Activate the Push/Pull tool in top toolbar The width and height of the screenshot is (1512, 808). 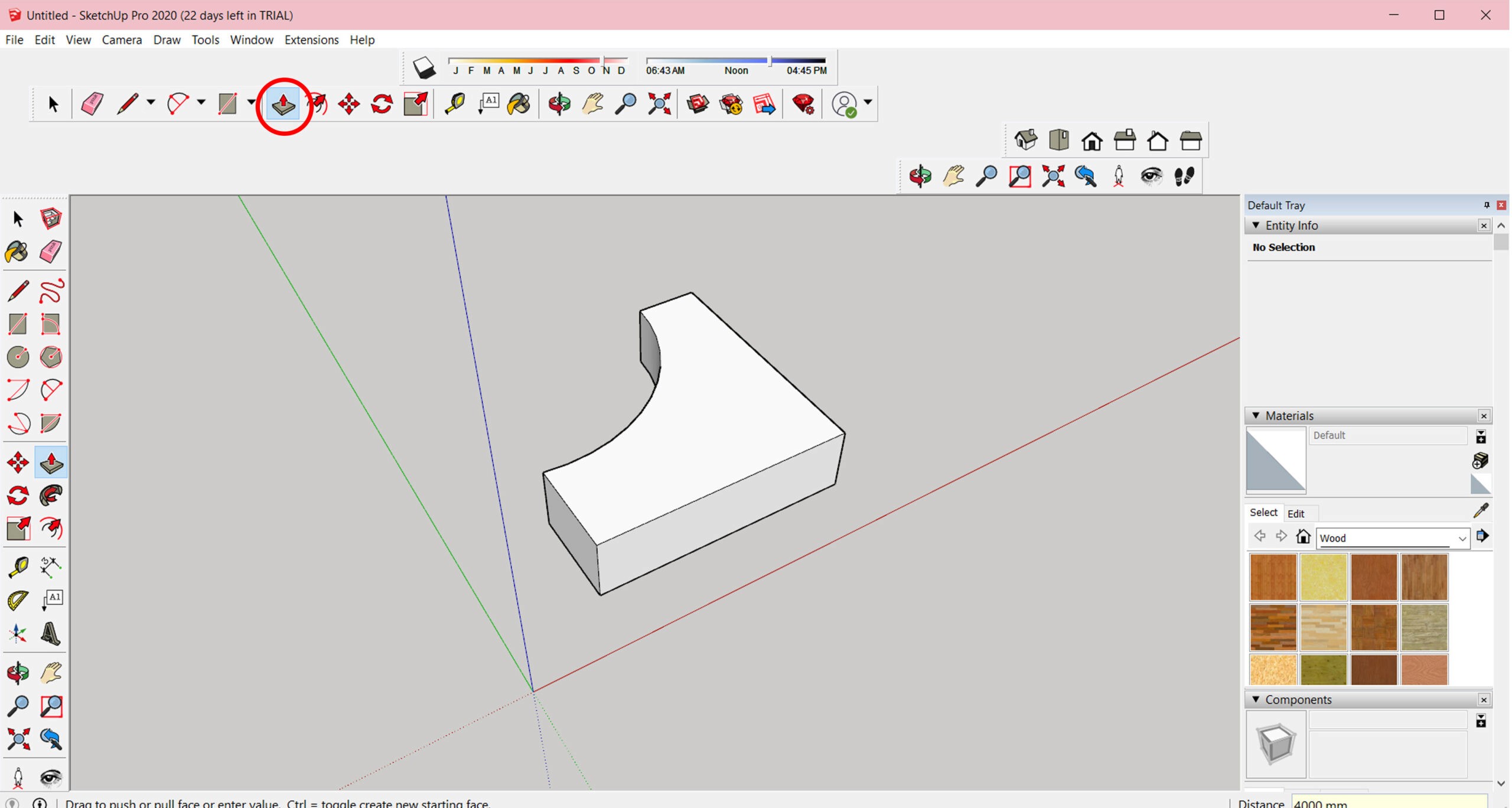click(x=283, y=104)
